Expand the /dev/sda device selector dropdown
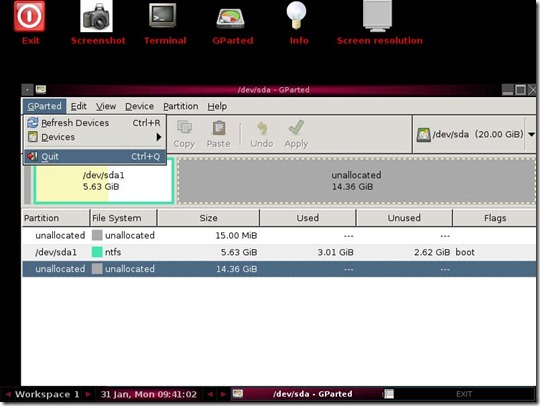 tap(531, 134)
